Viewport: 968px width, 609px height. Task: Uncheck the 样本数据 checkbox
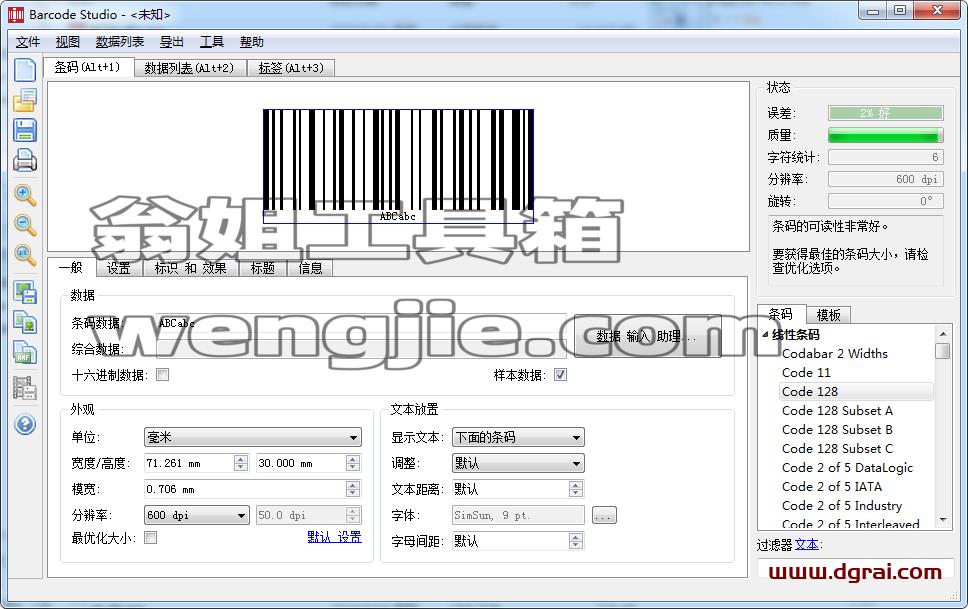click(560, 375)
